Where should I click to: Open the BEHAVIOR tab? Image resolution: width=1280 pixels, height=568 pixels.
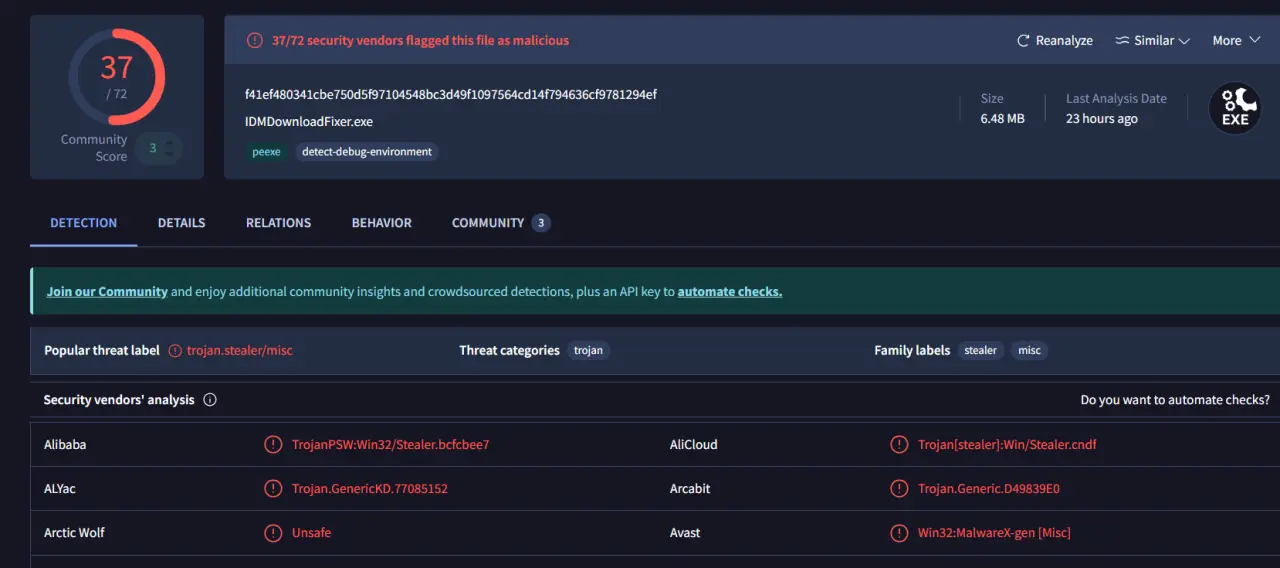pos(381,223)
